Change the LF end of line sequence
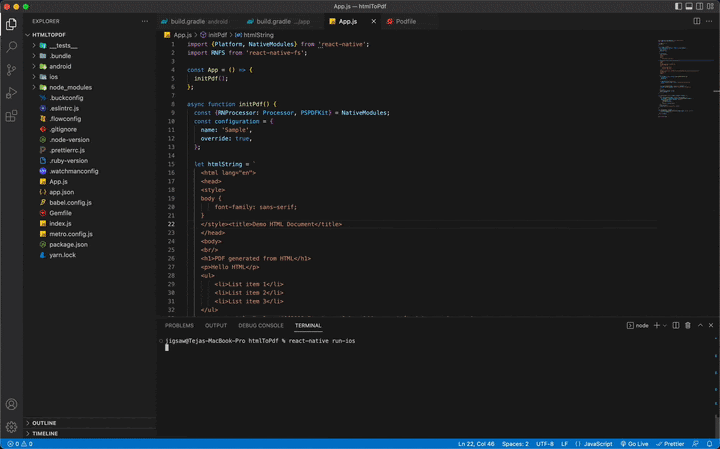 [x=564, y=444]
